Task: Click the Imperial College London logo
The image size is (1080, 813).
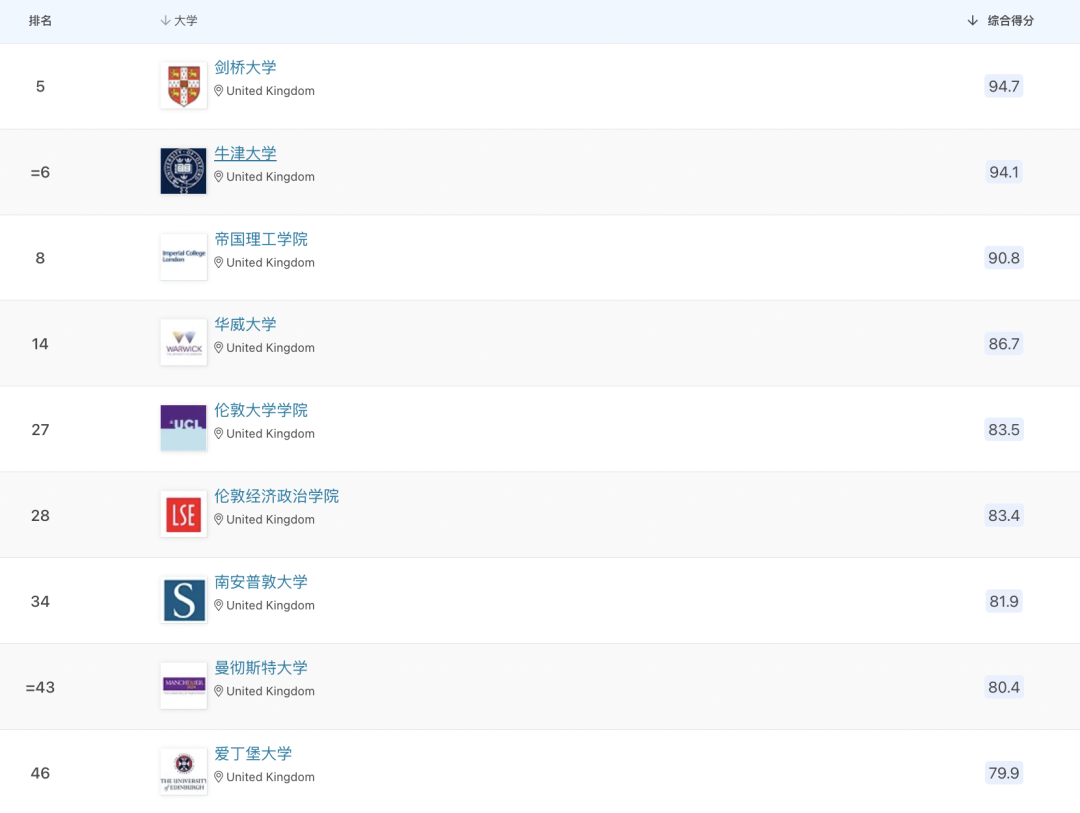Action: coord(184,257)
